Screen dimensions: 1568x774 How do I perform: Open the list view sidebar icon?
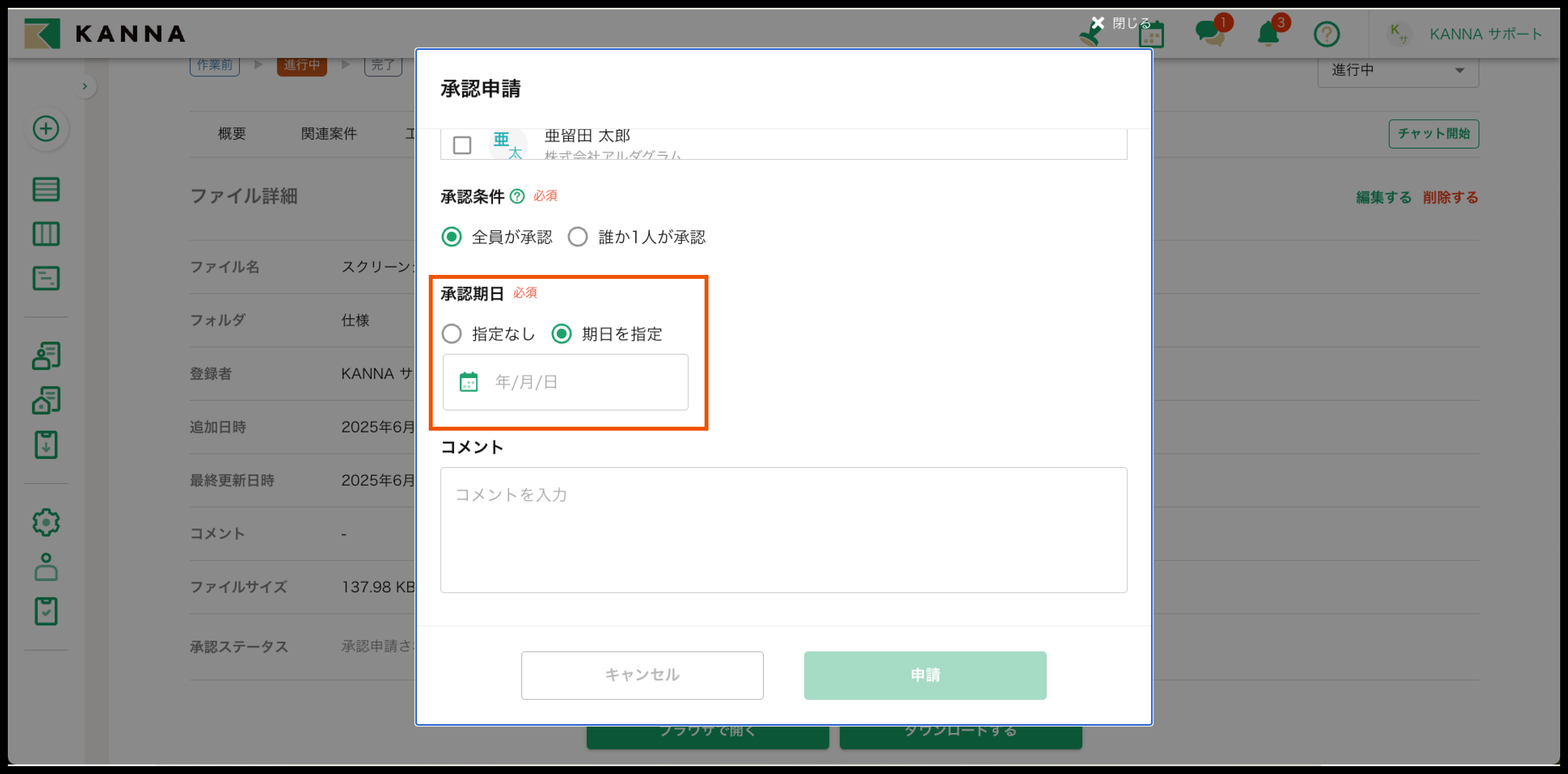coord(46,189)
